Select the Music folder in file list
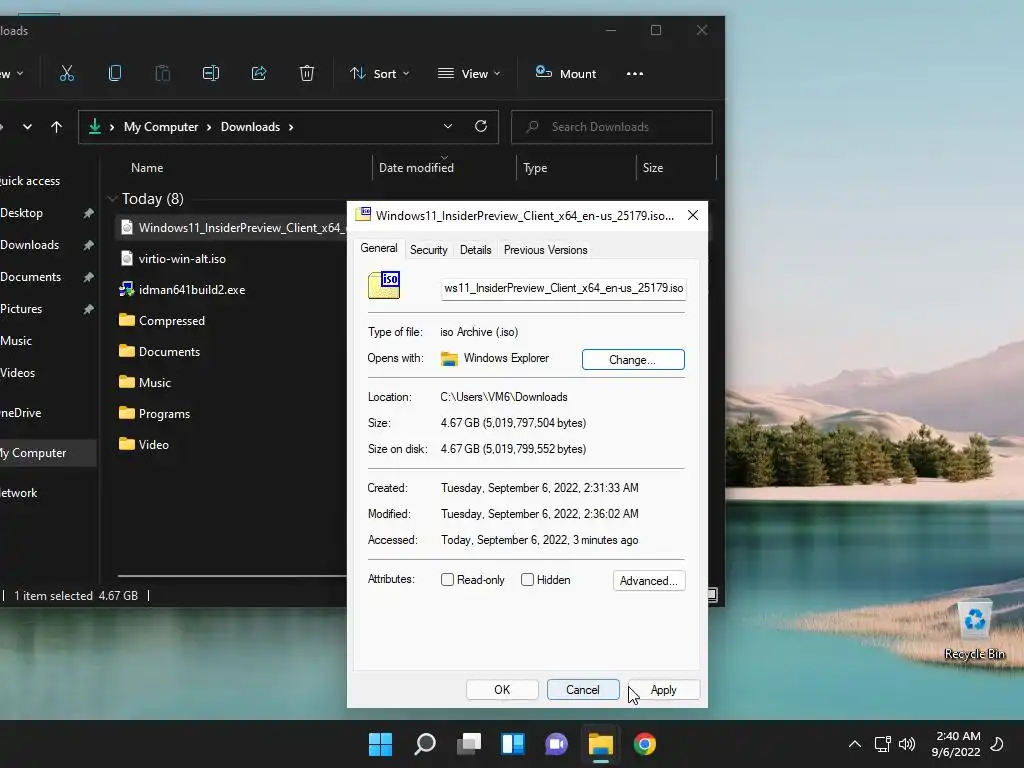The width and height of the screenshot is (1024, 768). [x=155, y=383]
